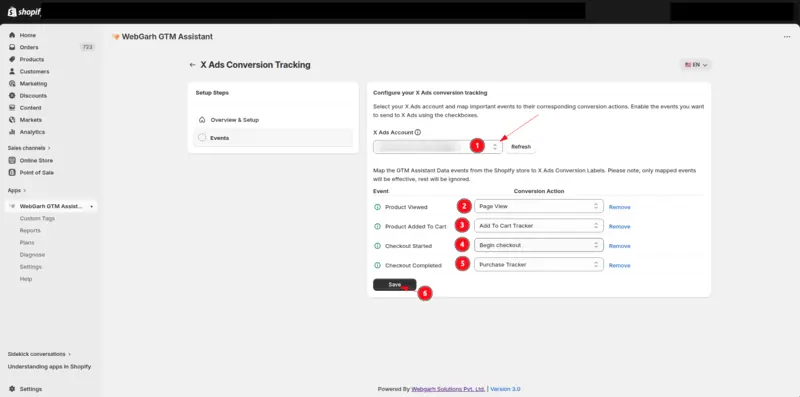Click the Content icon in sidebar
This screenshot has width=800, height=397.
(12, 108)
